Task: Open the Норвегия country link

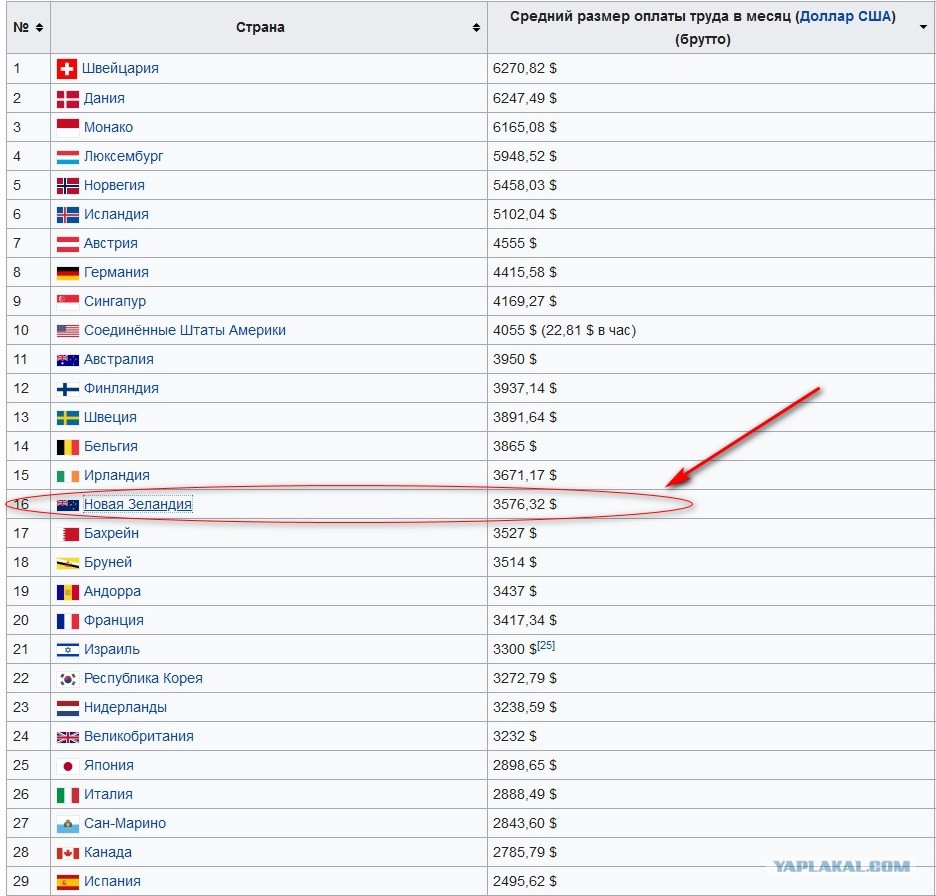Action: pos(114,185)
